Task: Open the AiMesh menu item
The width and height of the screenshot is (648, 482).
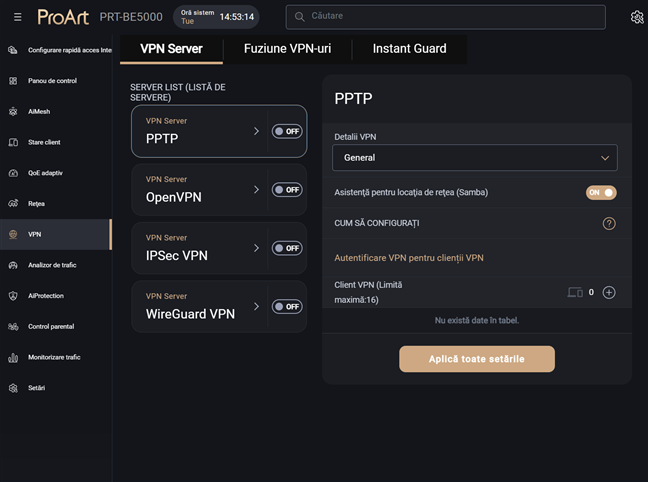Action: [x=56, y=111]
